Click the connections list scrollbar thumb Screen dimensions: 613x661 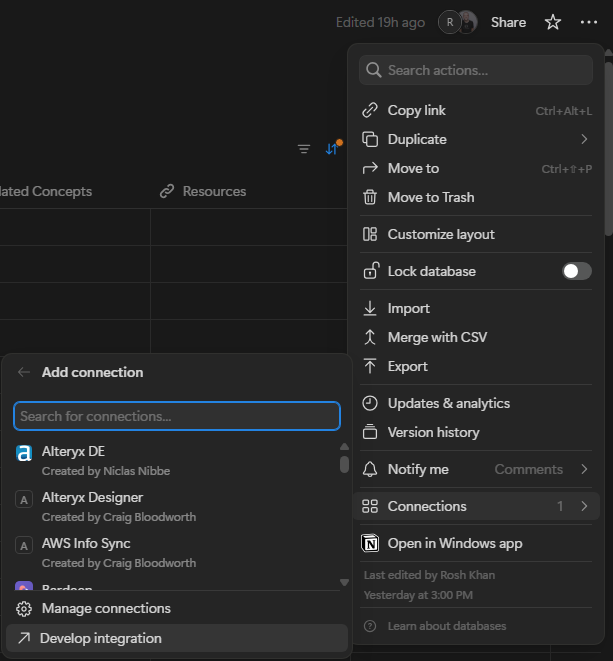[x=344, y=464]
